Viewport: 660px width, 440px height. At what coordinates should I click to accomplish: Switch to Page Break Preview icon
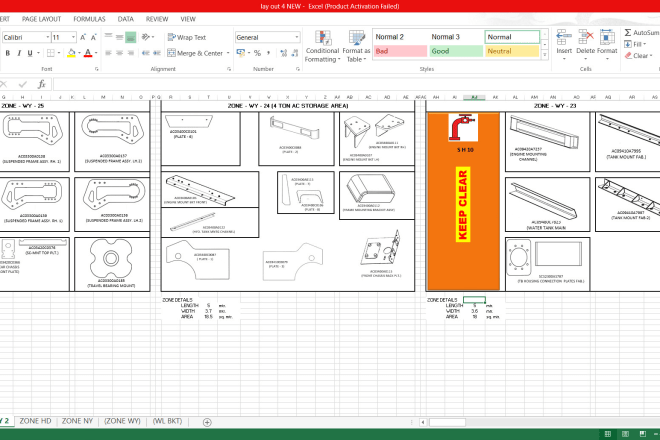643,434
